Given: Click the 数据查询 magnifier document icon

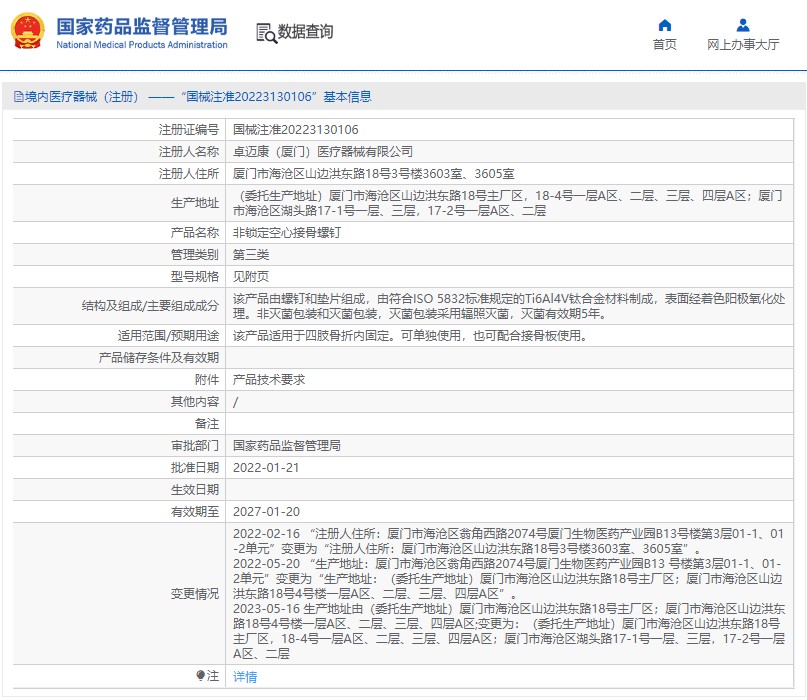Looking at the screenshot, I should click(x=265, y=33).
